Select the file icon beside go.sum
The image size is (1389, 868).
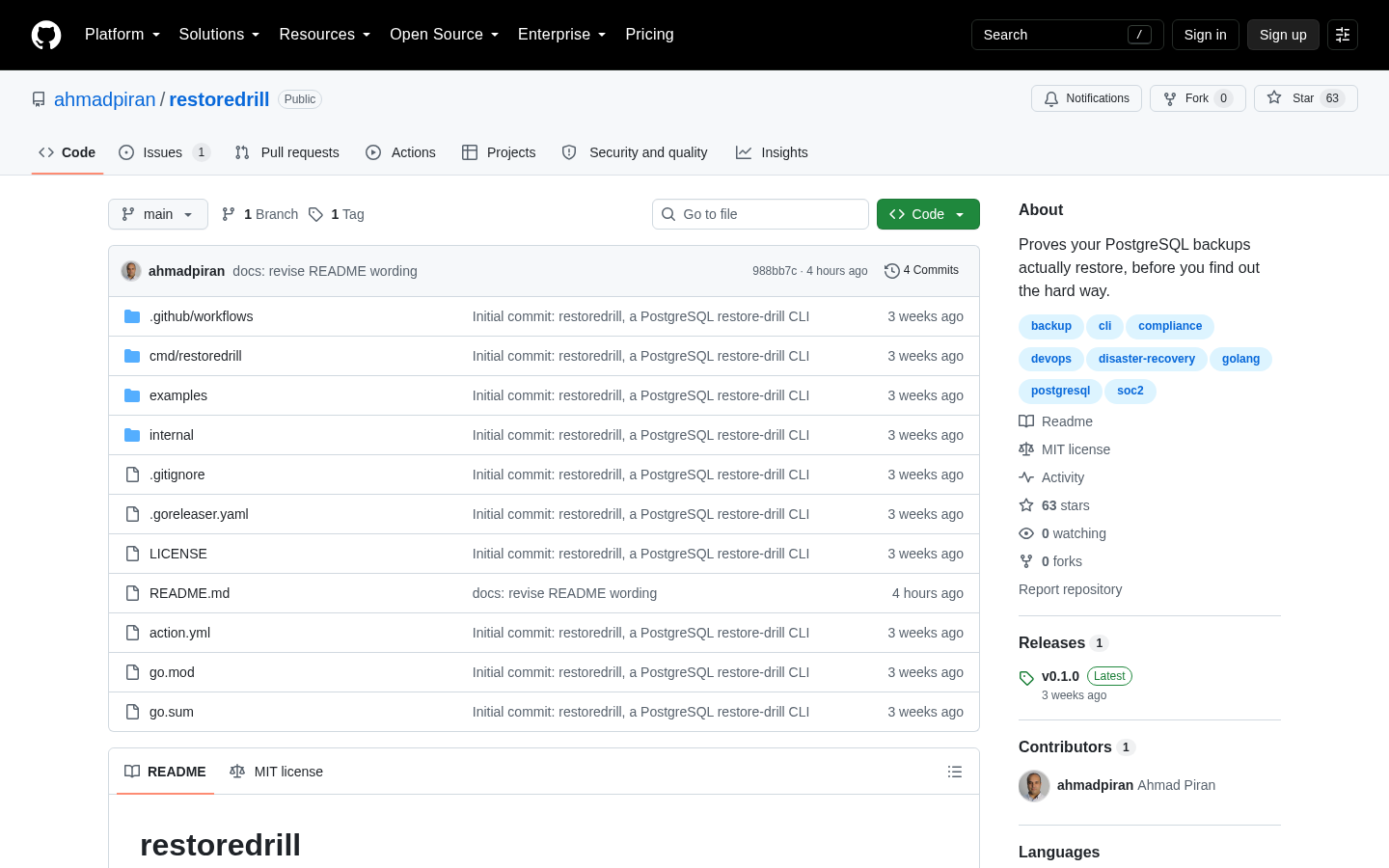[132, 712]
